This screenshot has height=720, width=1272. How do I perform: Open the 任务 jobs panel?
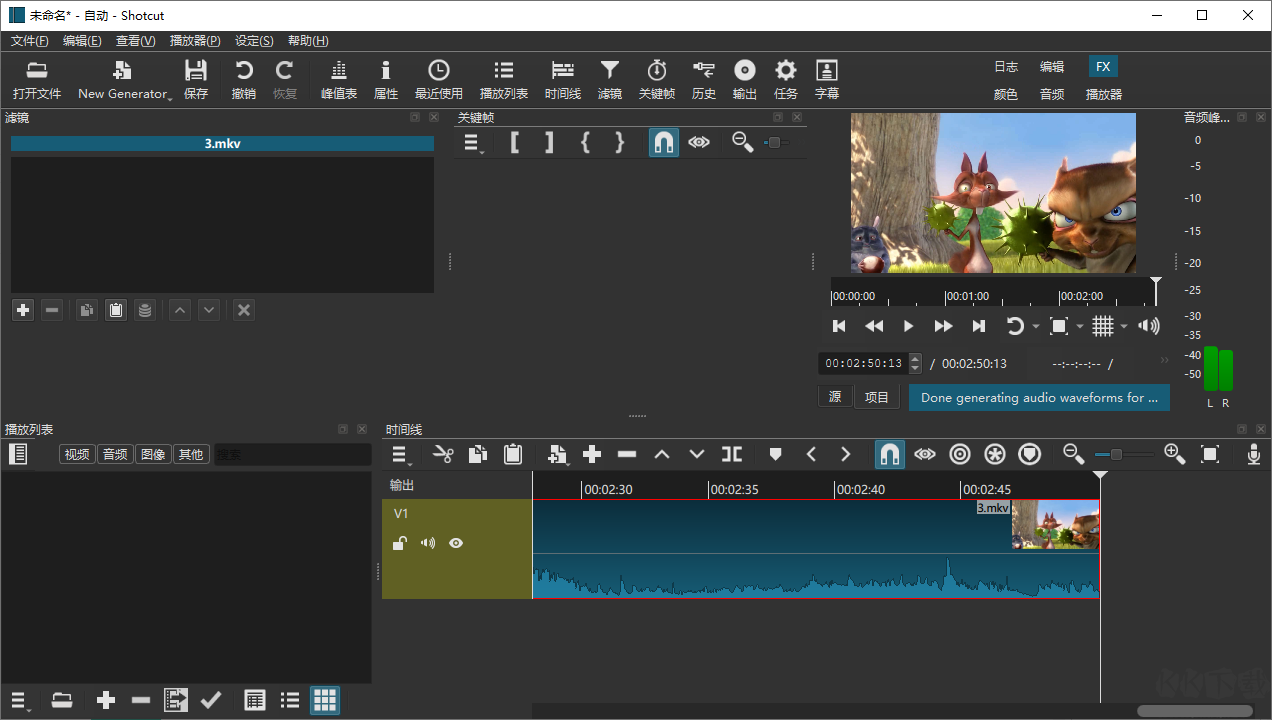tap(786, 80)
